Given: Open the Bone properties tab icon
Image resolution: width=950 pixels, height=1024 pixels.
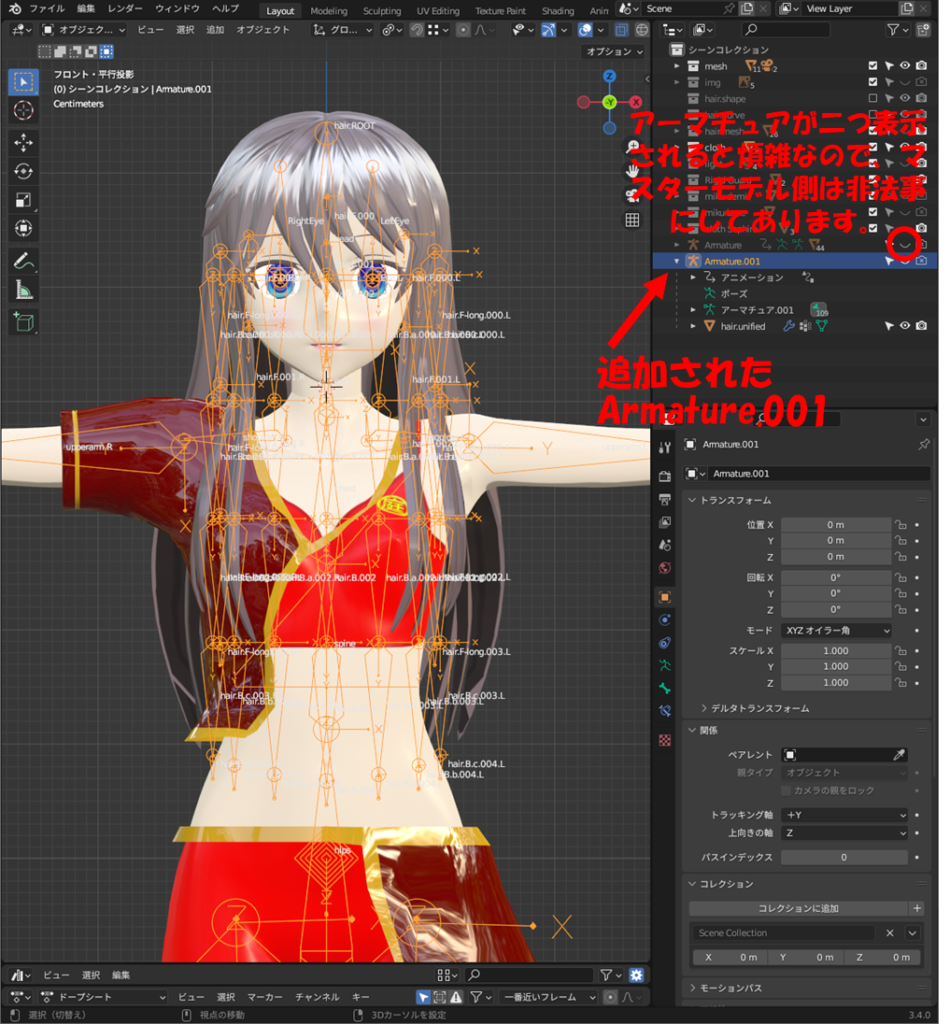Looking at the screenshot, I should [665, 688].
